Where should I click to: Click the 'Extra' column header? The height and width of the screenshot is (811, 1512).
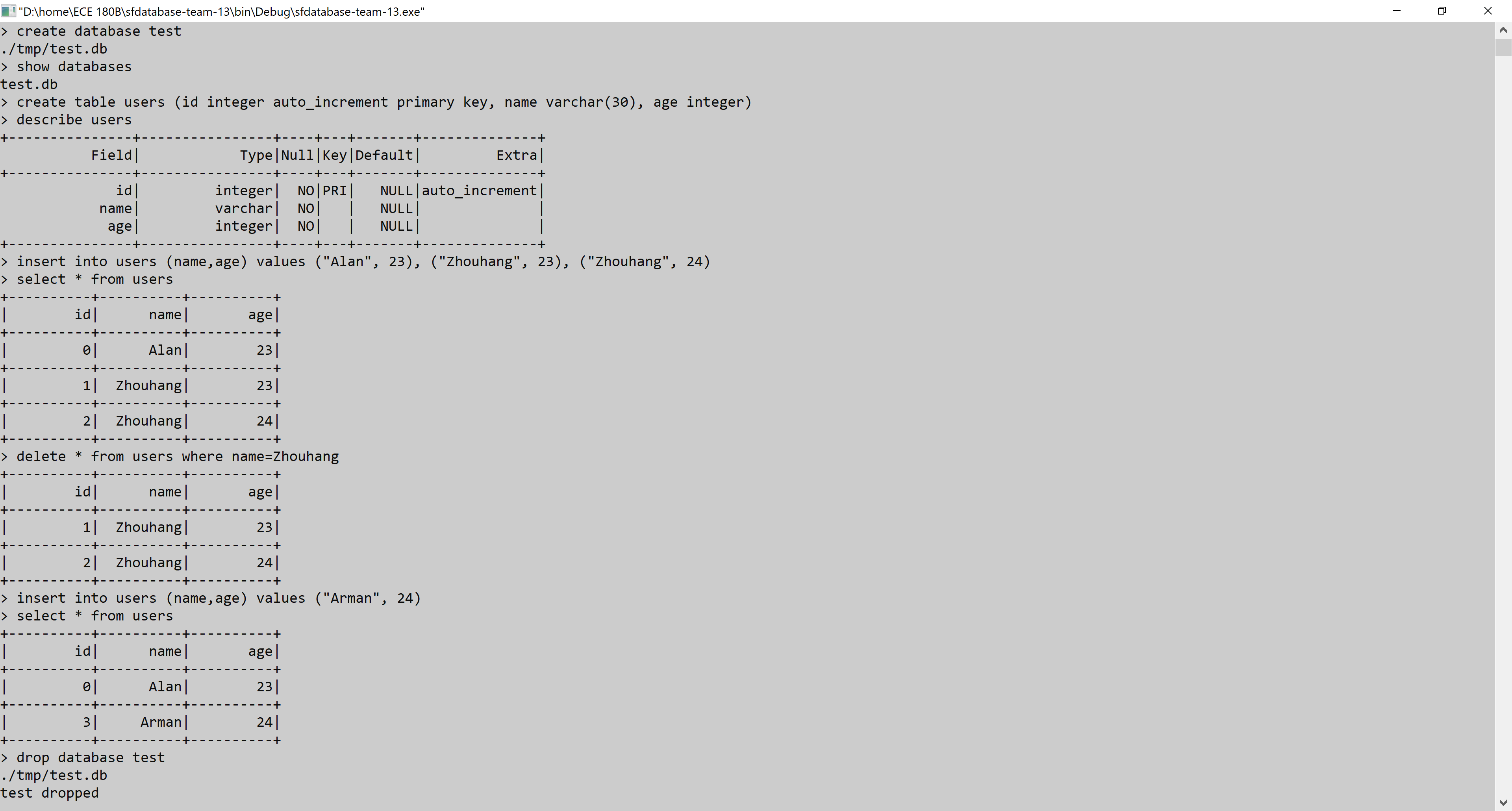[x=517, y=155]
